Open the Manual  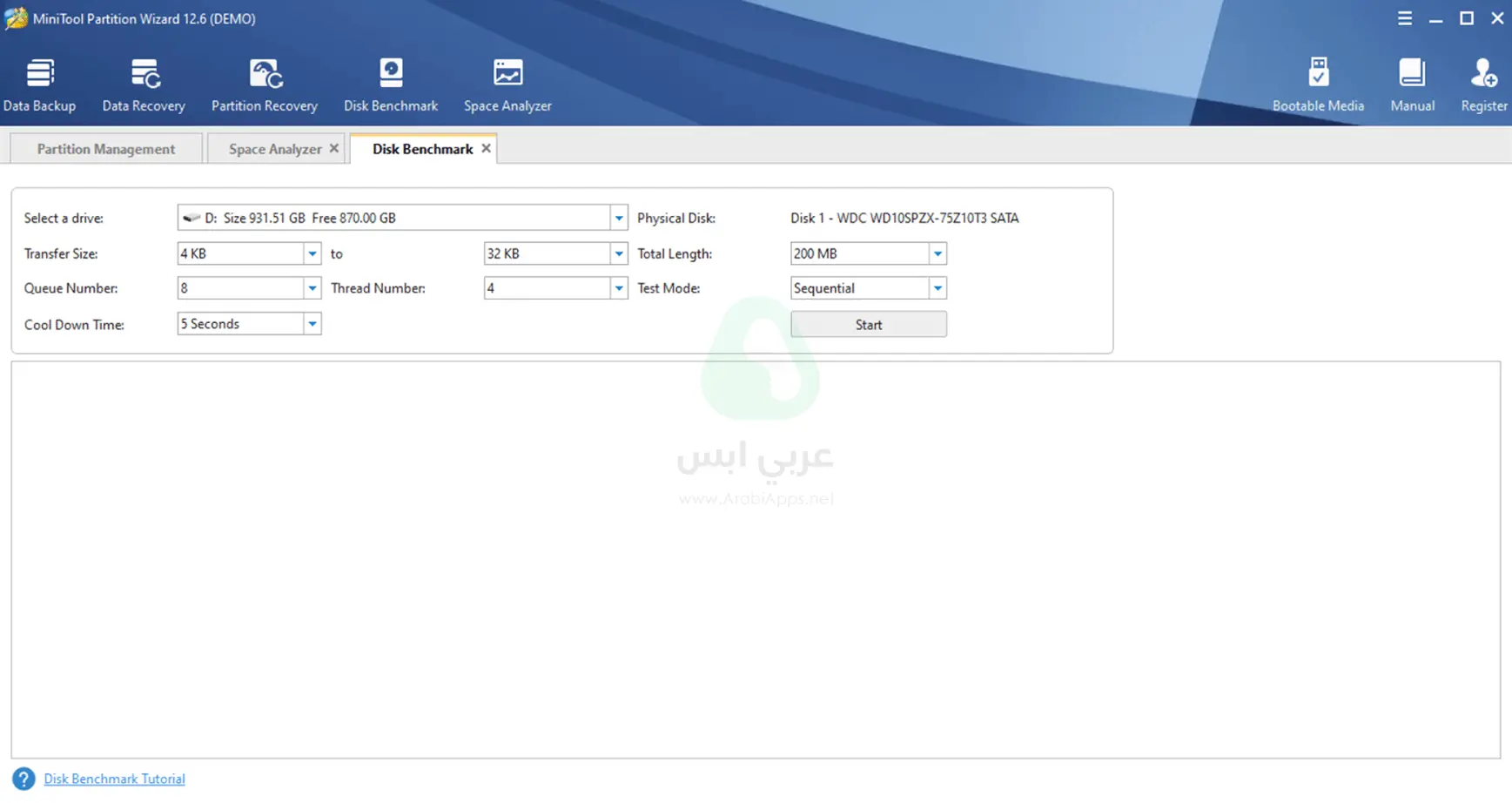click(1412, 84)
